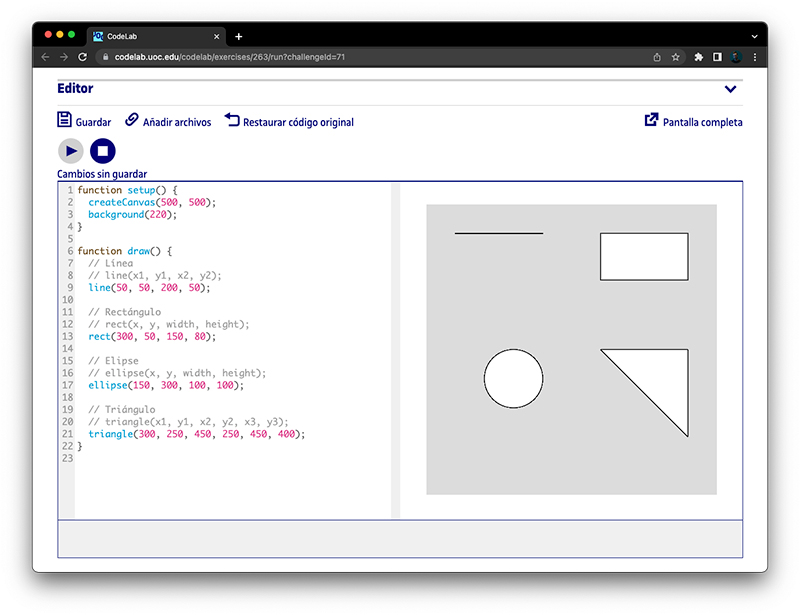This screenshot has width=800, height=615.
Task: Click the editor's vertical split bar
Action: (x=395, y=351)
